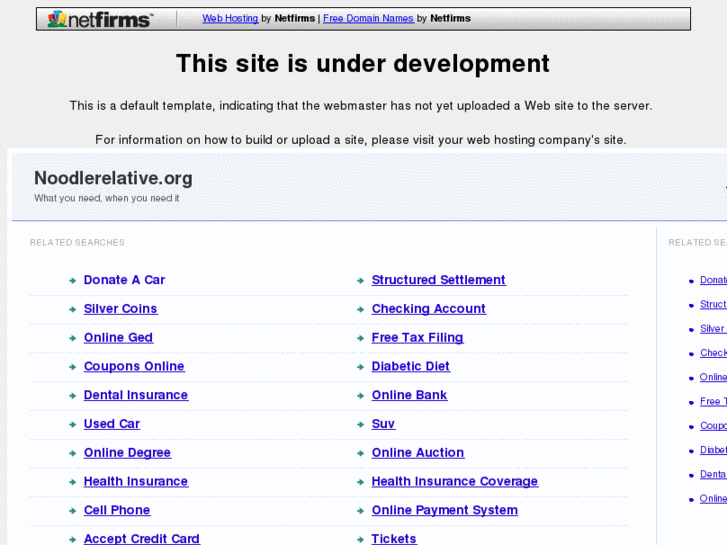Open the Used Car link
Image resolution: width=727 pixels, height=545 pixels.
pyautogui.click(x=112, y=423)
